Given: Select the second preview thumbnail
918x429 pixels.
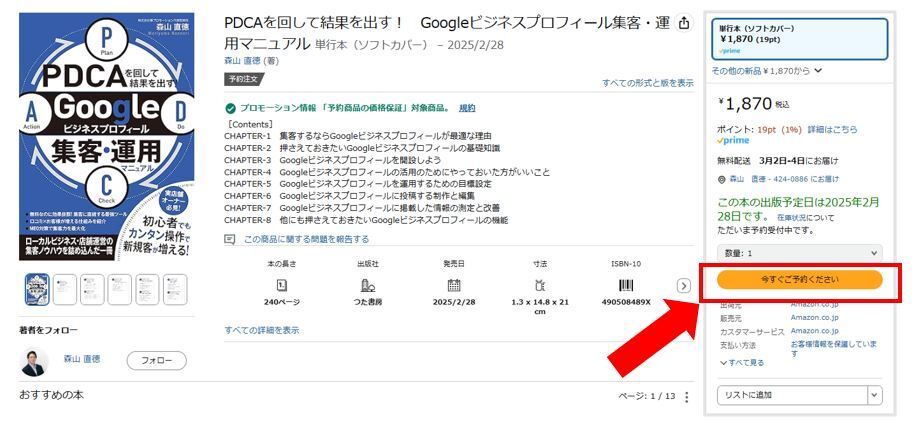Looking at the screenshot, I should 64,290.
